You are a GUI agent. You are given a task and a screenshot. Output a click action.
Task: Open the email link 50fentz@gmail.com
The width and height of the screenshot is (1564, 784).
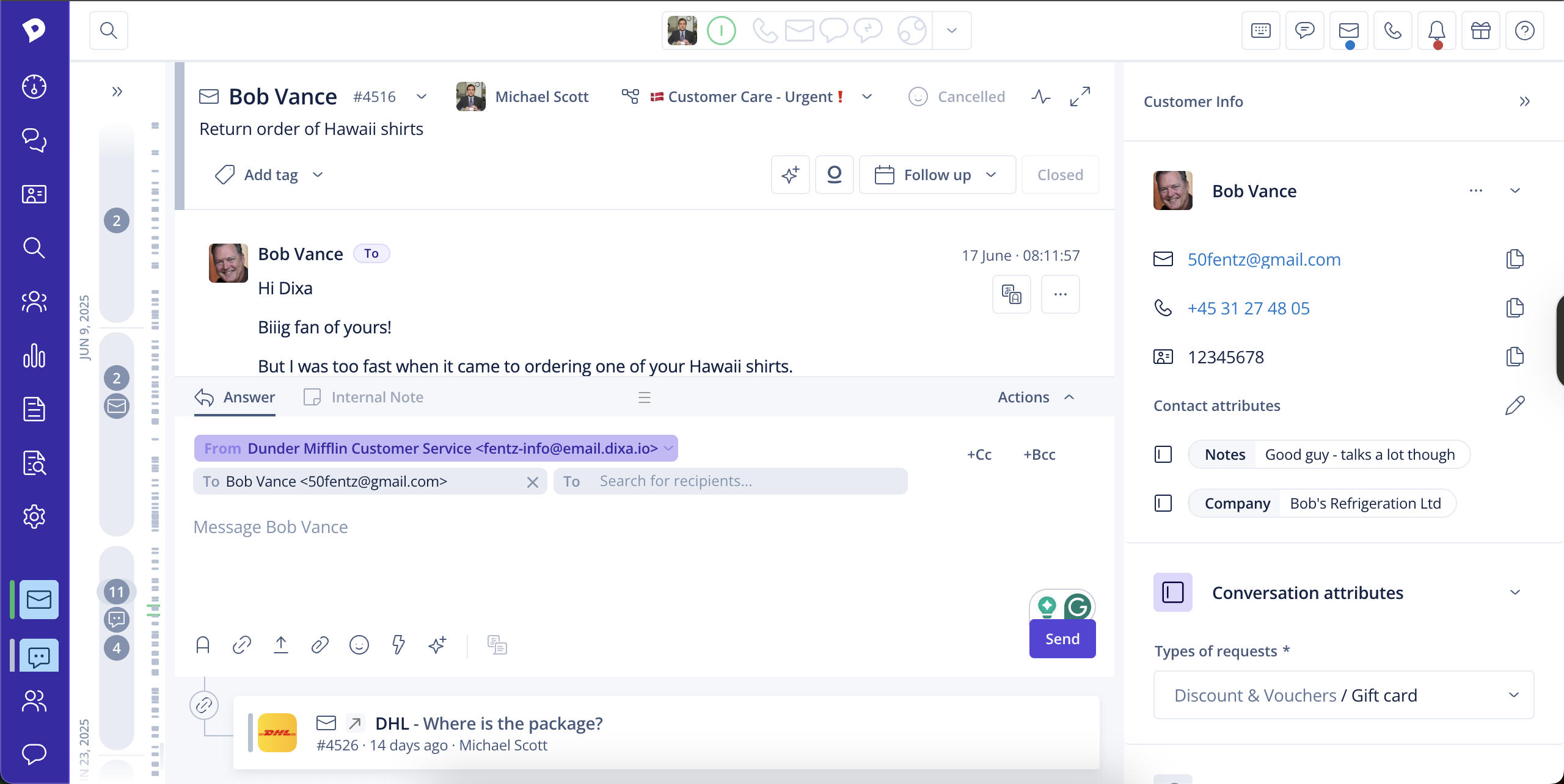point(1264,260)
